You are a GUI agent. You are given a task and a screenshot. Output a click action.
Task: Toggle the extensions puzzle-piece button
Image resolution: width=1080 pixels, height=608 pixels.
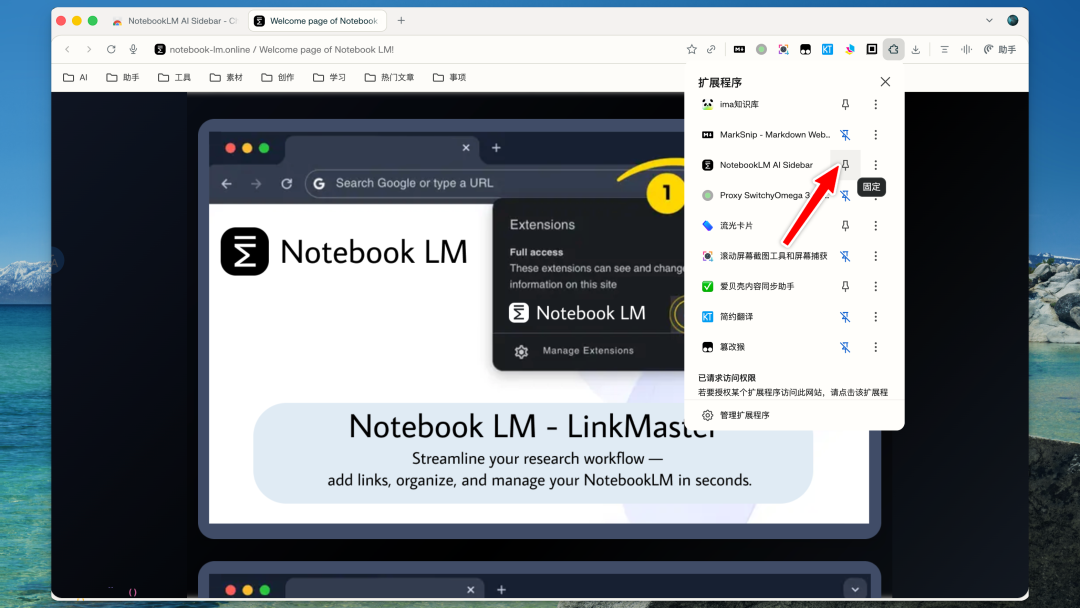(x=893, y=50)
